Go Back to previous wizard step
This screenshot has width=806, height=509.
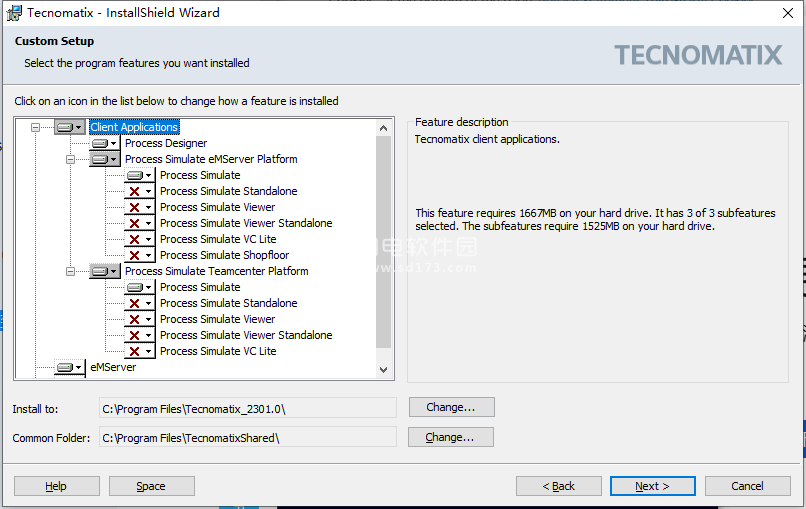559,486
